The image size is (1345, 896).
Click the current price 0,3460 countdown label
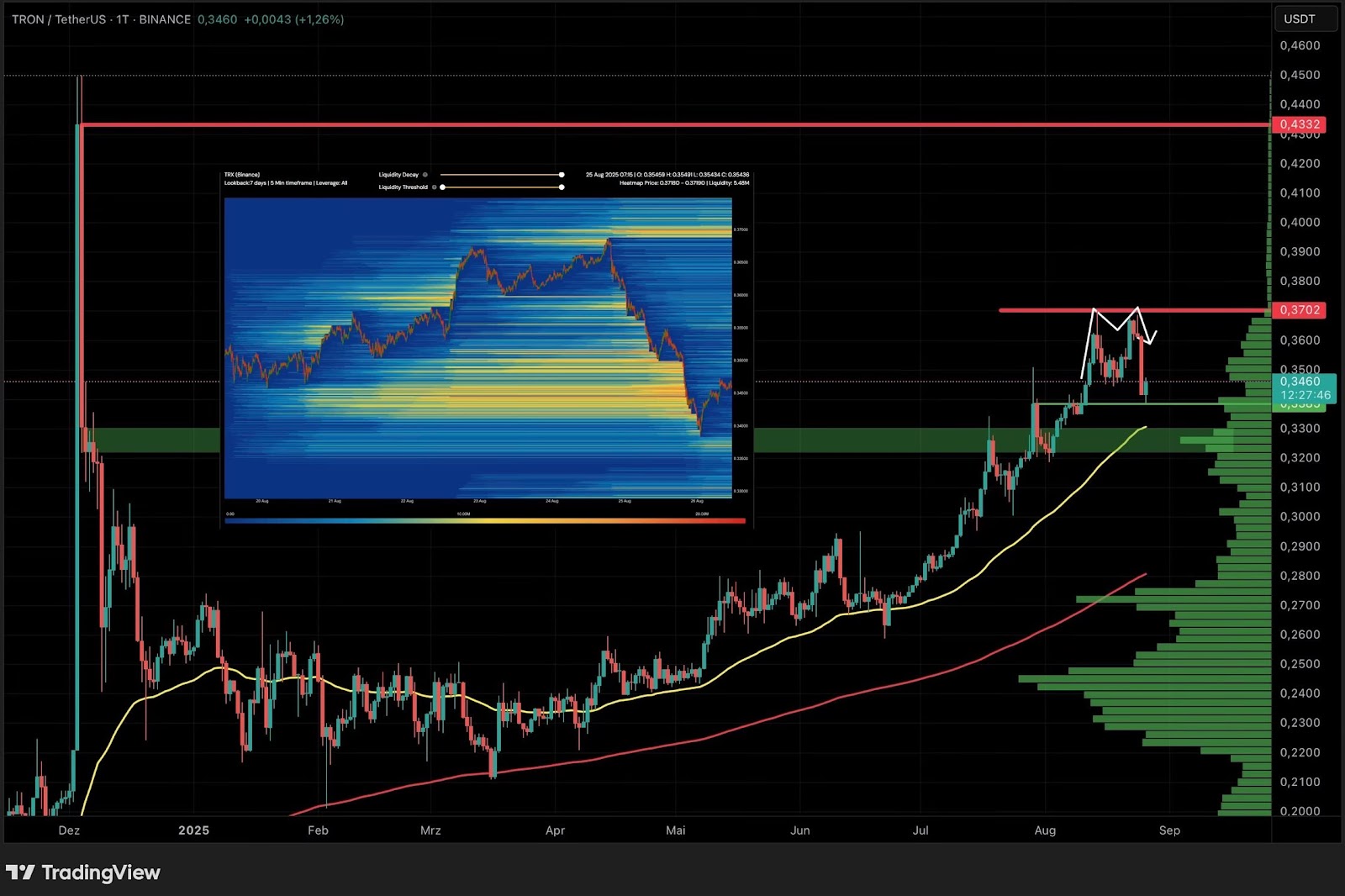1305,388
